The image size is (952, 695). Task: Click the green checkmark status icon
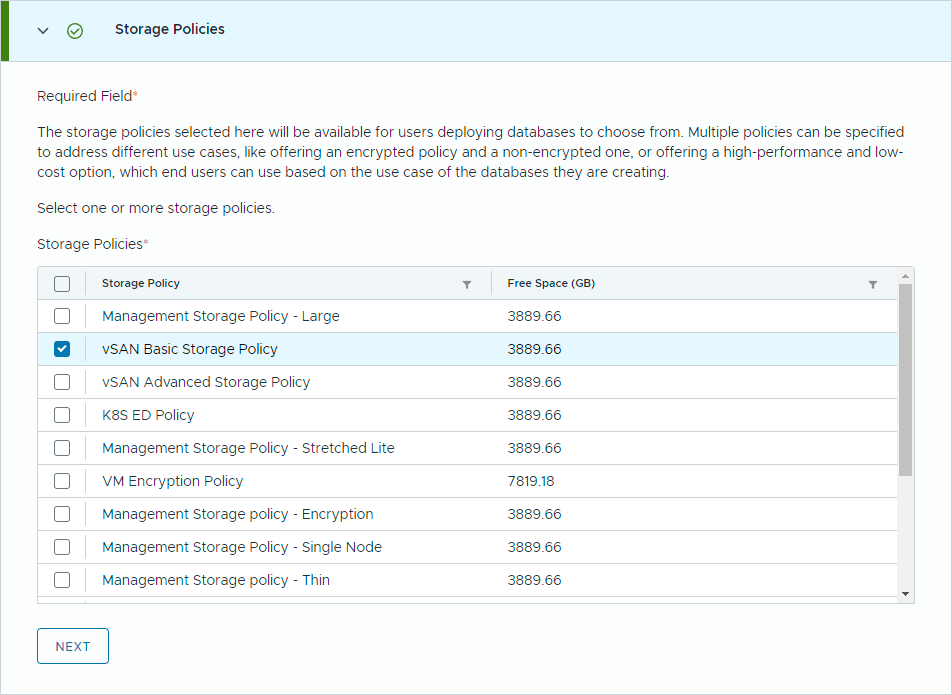pos(75,30)
